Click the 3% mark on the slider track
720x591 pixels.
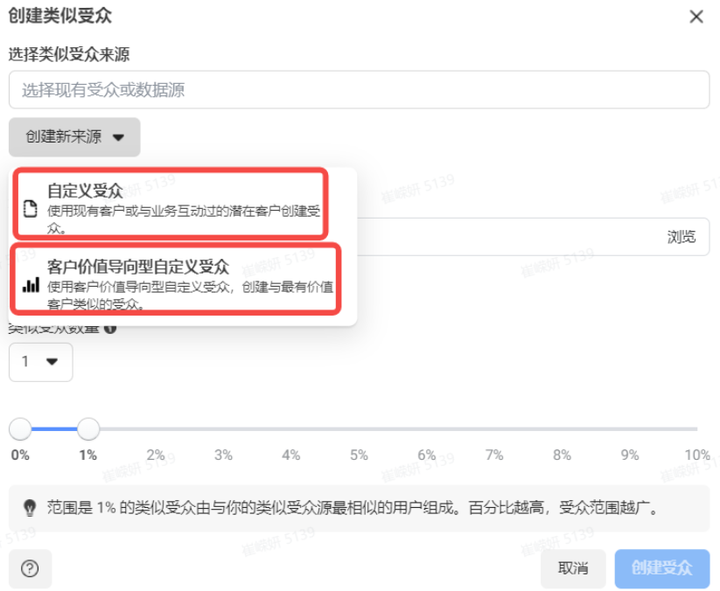[223, 430]
